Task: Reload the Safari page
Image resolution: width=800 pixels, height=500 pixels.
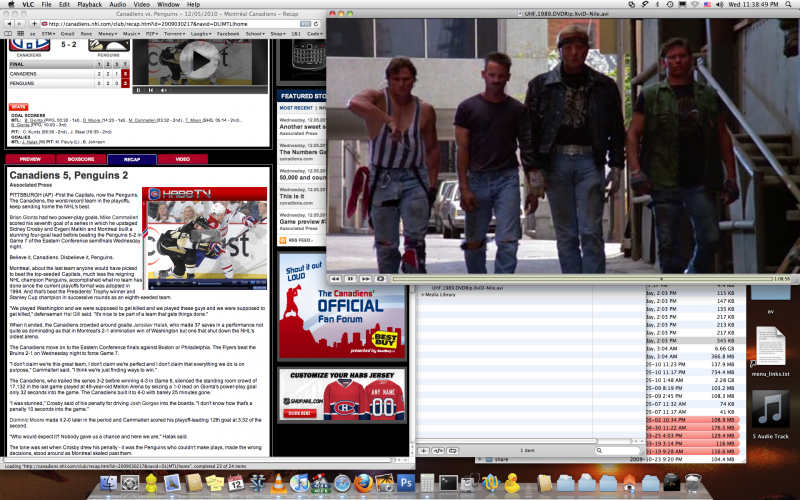Action: [x=316, y=23]
